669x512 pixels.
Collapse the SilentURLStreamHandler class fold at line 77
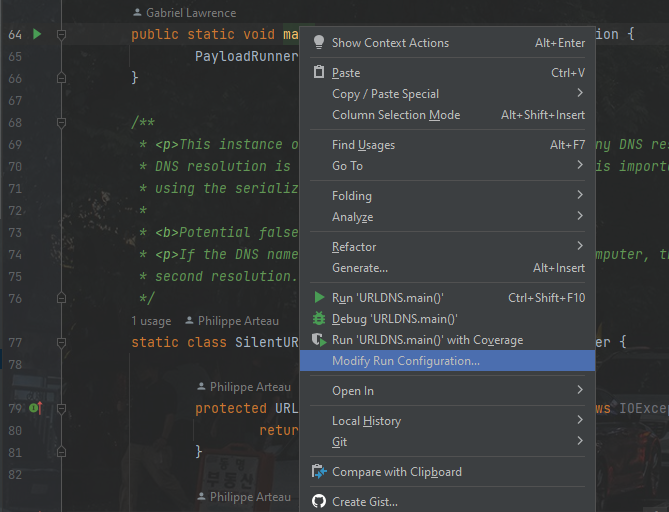[x=61, y=342]
